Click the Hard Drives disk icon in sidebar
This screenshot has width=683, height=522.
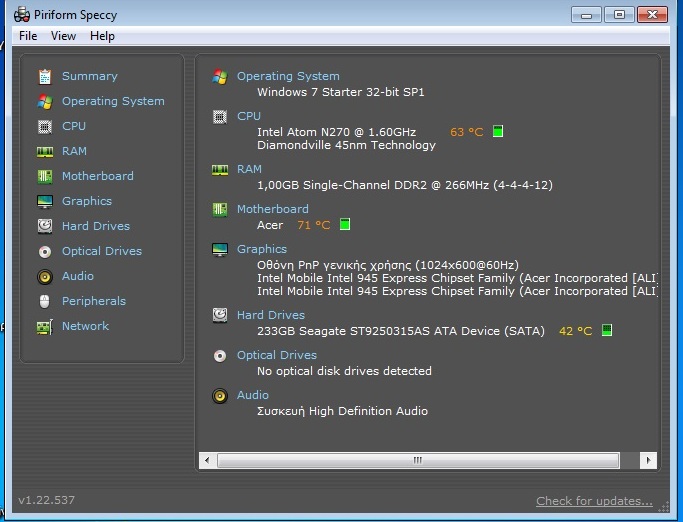click(x=45, y=227)
